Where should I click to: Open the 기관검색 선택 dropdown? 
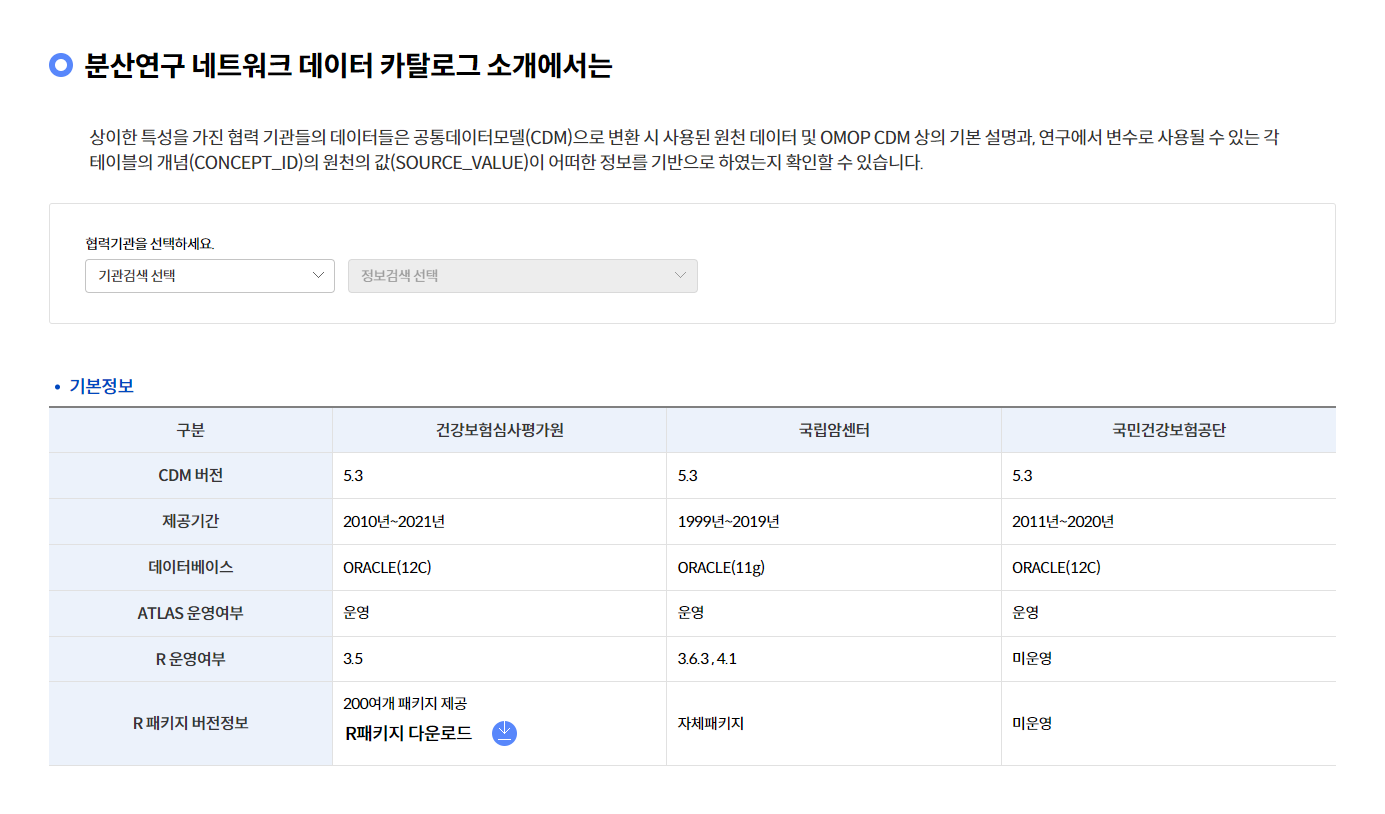210,276
